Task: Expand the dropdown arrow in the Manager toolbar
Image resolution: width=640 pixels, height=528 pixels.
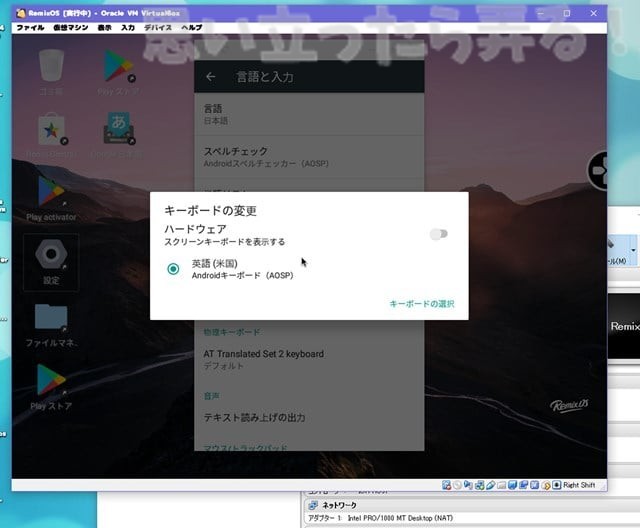Action: [633, 250]
